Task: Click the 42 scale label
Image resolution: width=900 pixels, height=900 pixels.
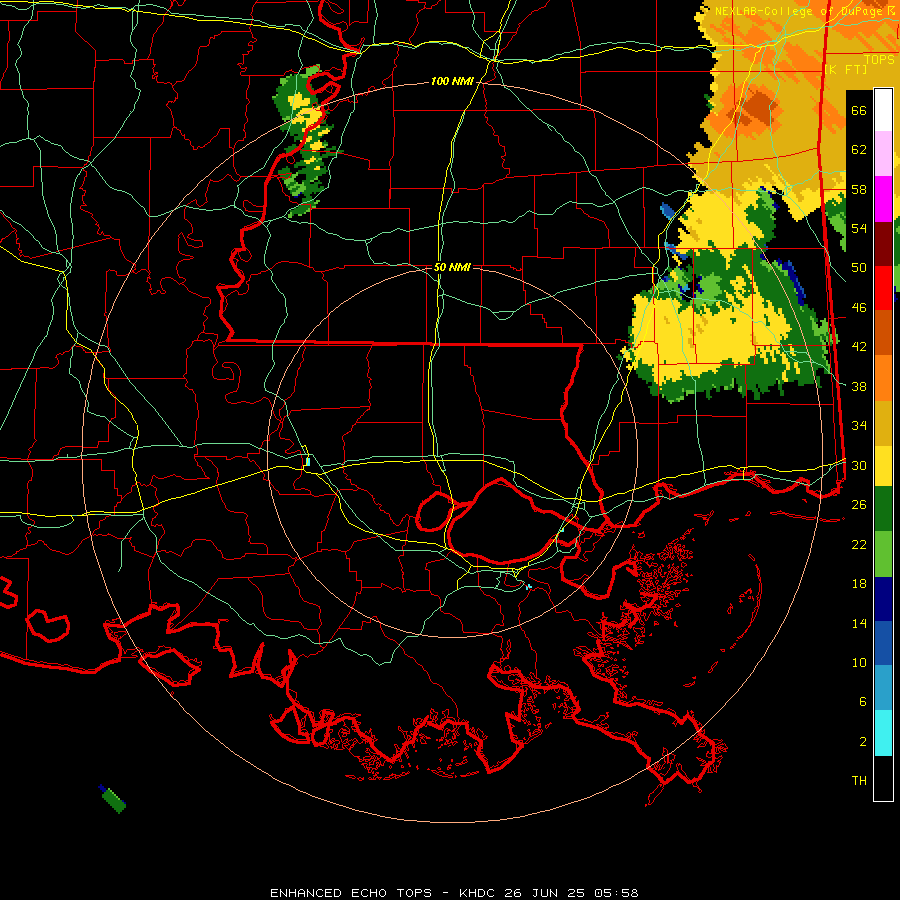Action: 859,347
